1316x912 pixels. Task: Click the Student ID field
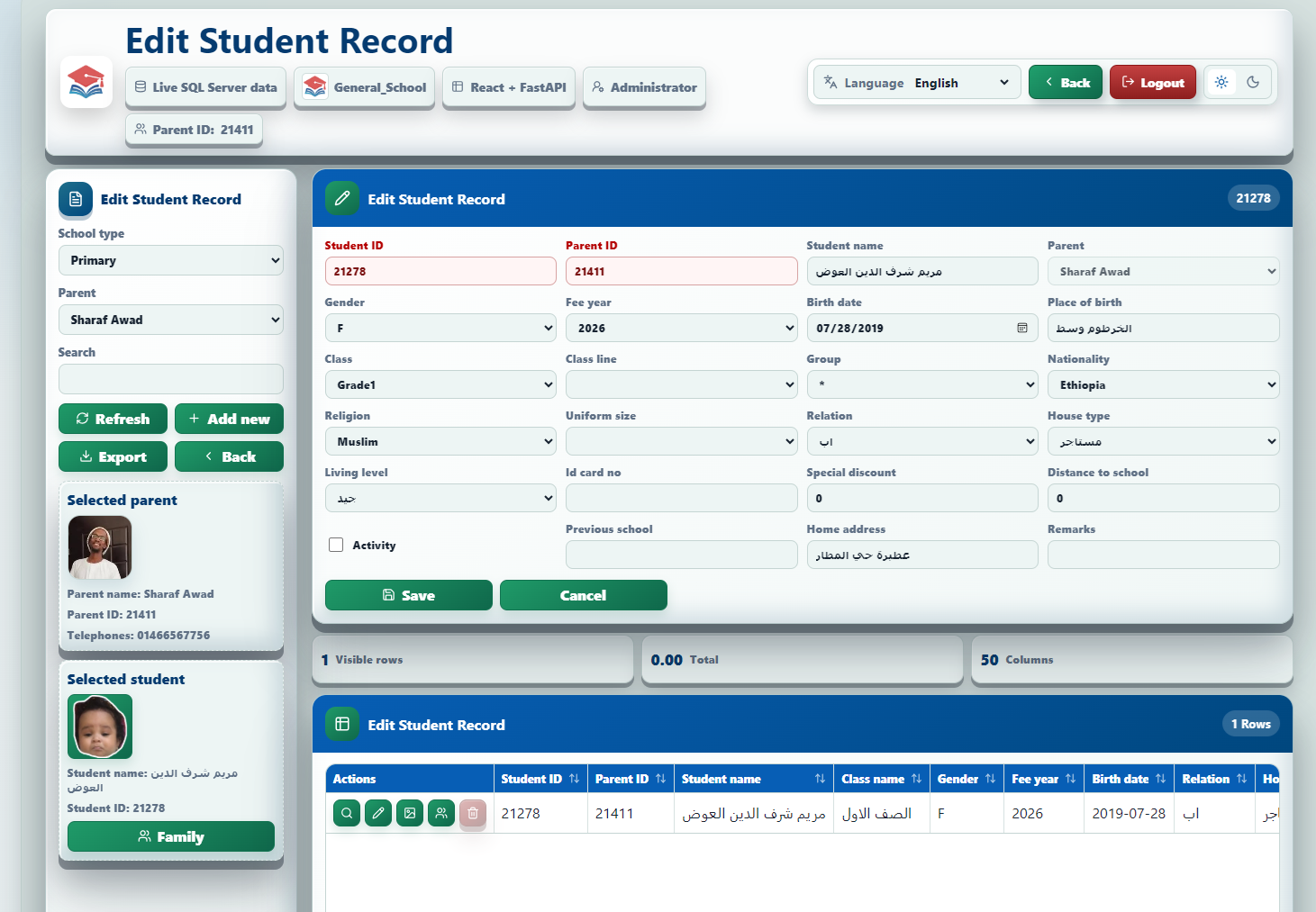[440, 271]
